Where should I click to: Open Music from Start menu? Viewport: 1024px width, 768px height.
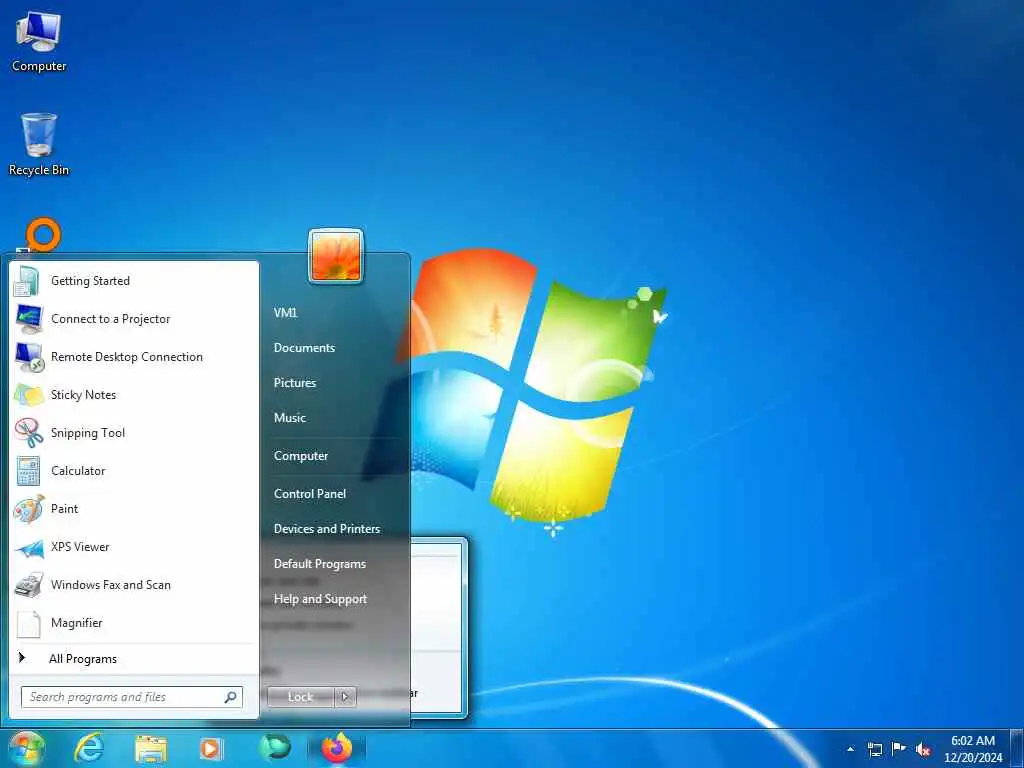pos(289,418)
